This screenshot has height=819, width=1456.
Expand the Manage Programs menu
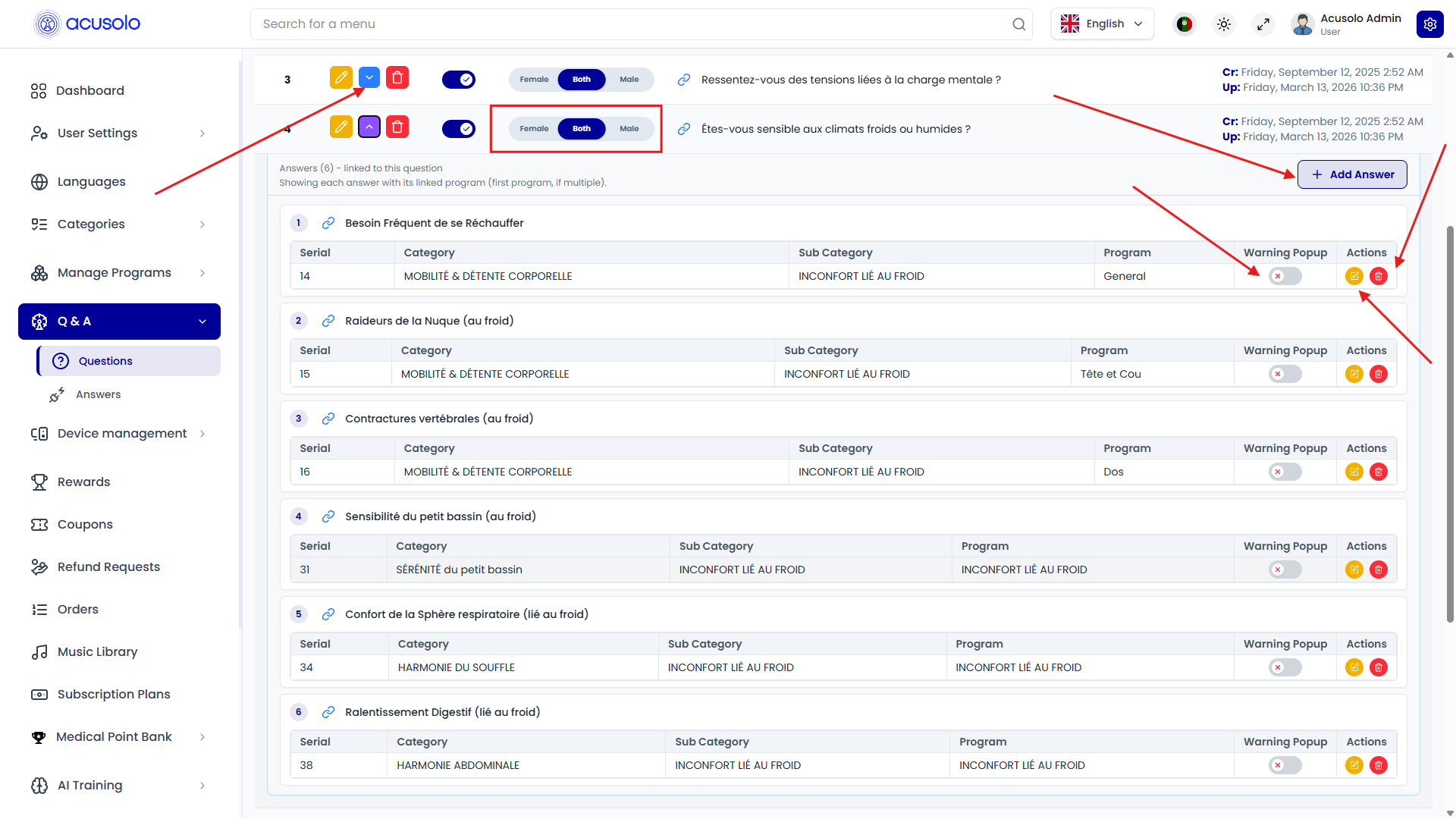pos(119,273)
